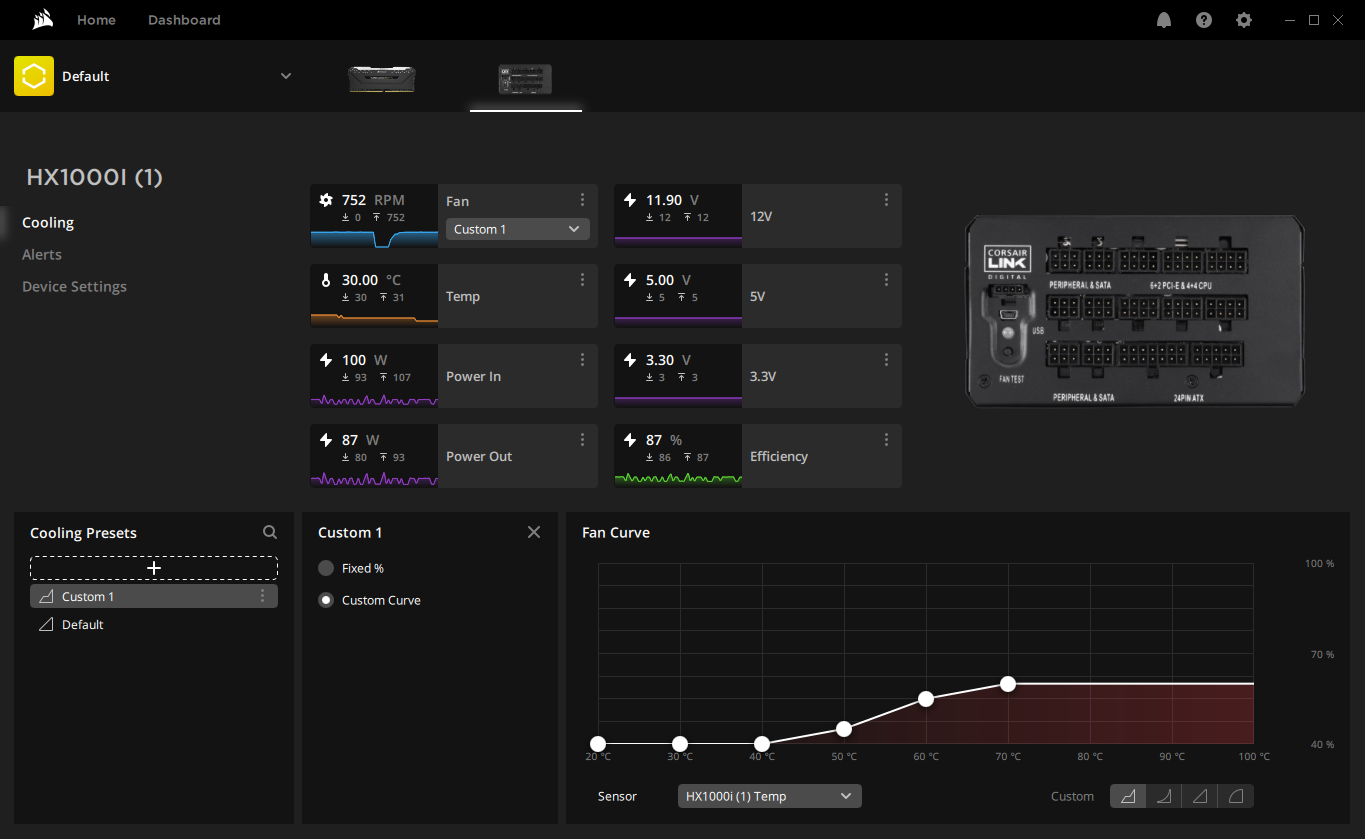
Task: Apply the first custom curve shape preset
Action: [x=1128, y=796]
